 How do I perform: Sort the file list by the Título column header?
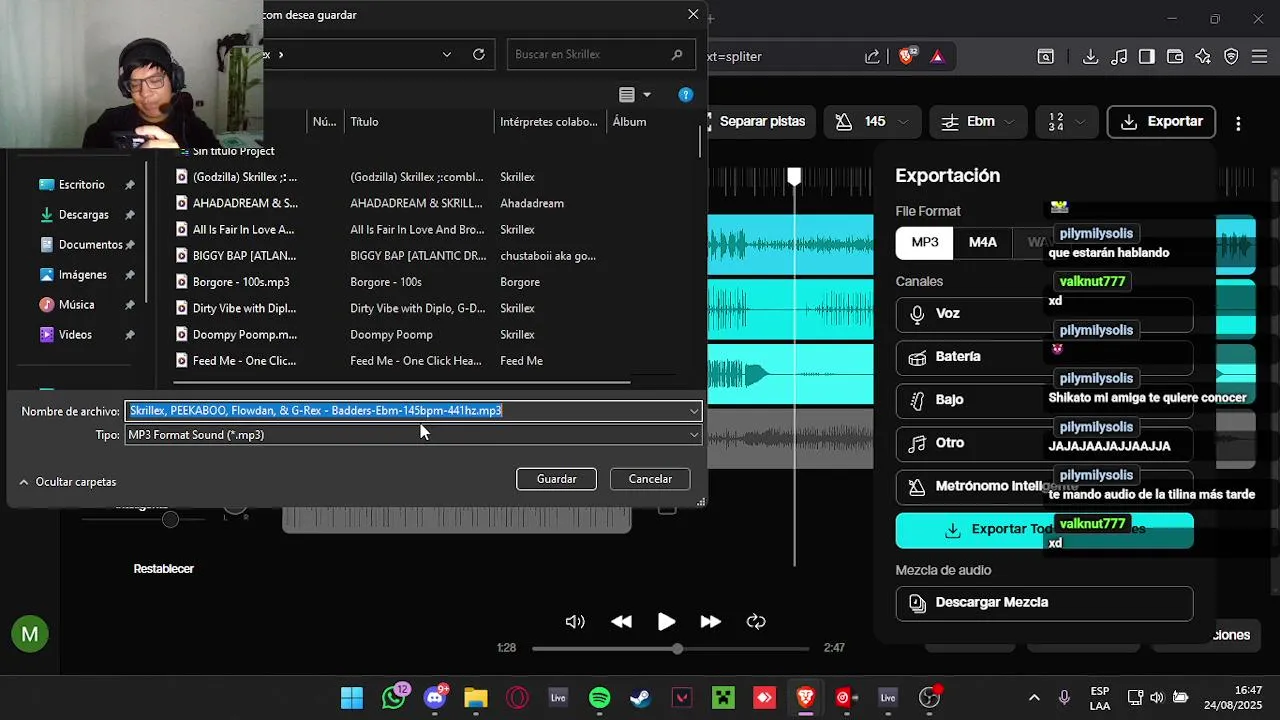tap(419, 122)
